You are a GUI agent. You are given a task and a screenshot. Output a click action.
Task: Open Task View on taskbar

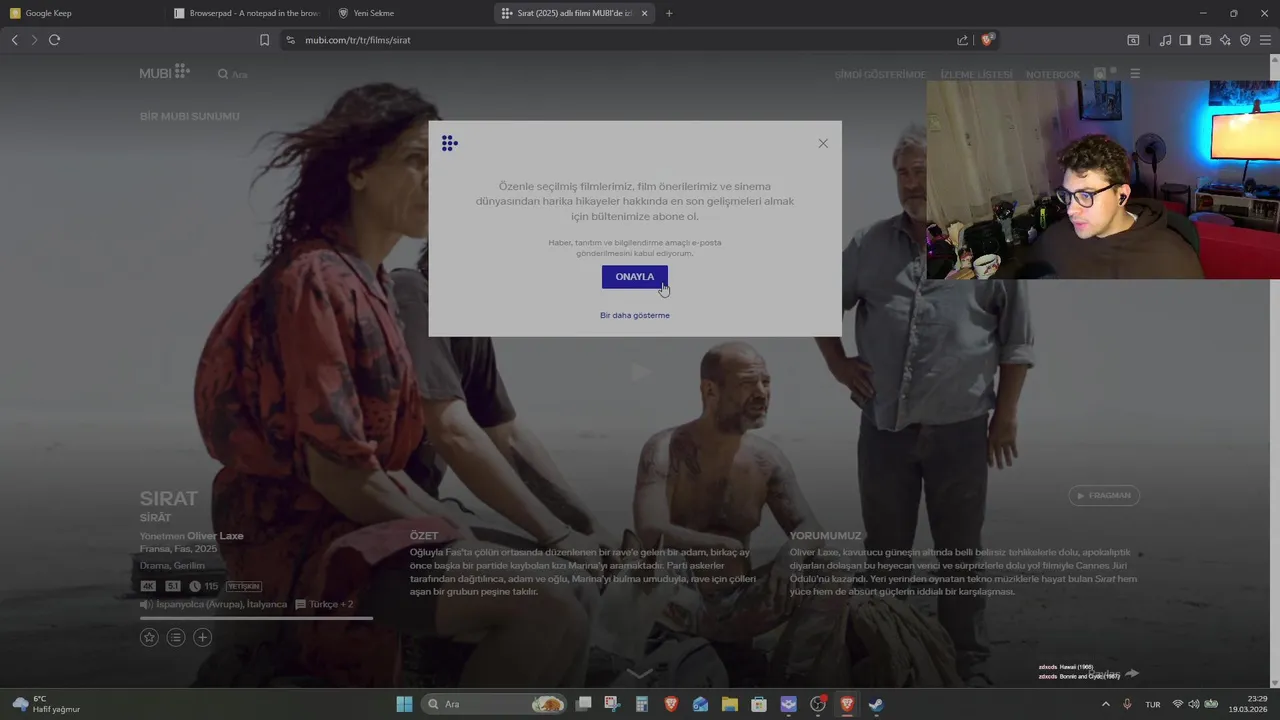coord(584,704)
